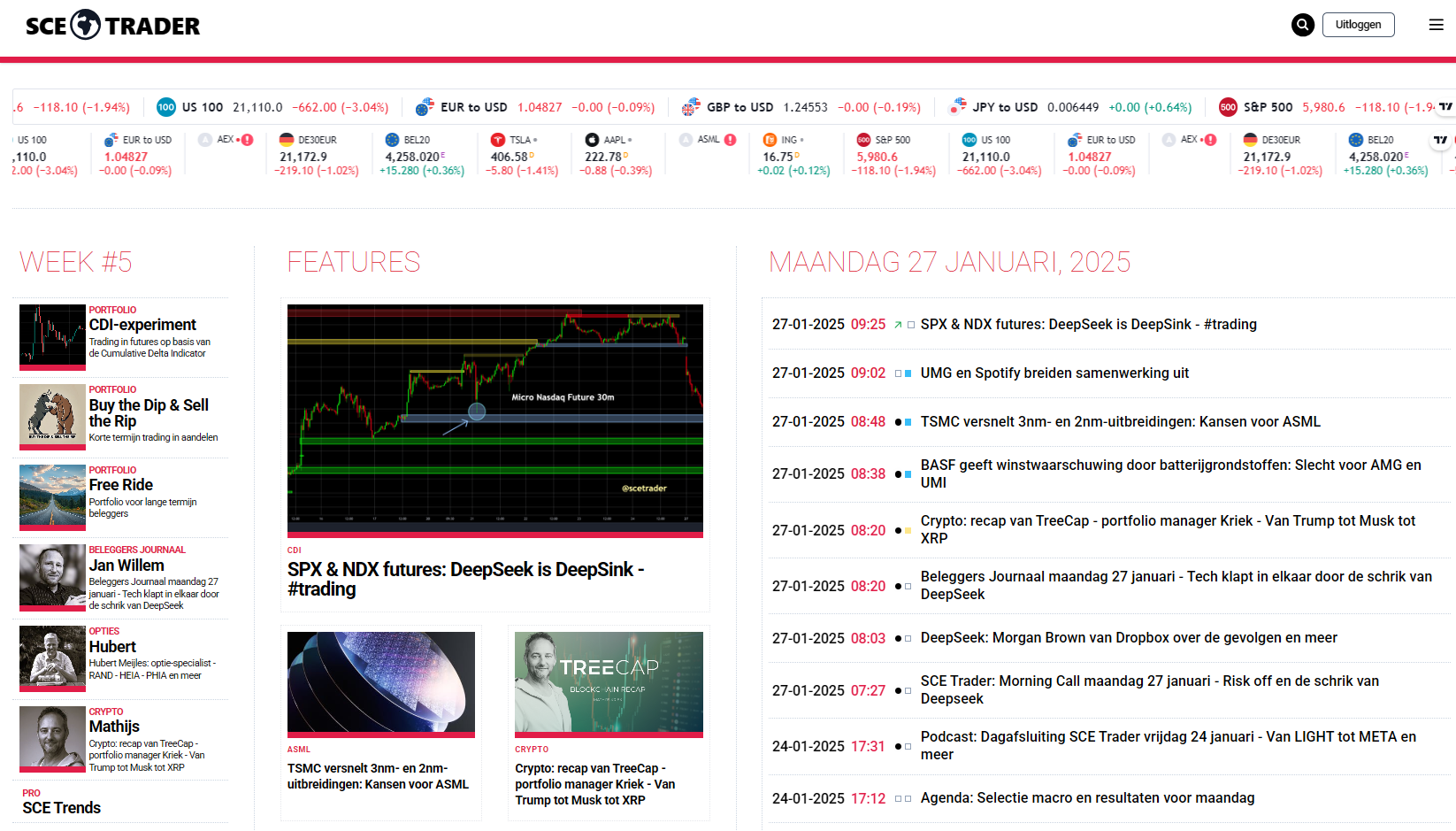Viewport: 1456px width, 831px height.
Task: Open CDI-experiment portfolio article
Action: (x=142, y=325)
